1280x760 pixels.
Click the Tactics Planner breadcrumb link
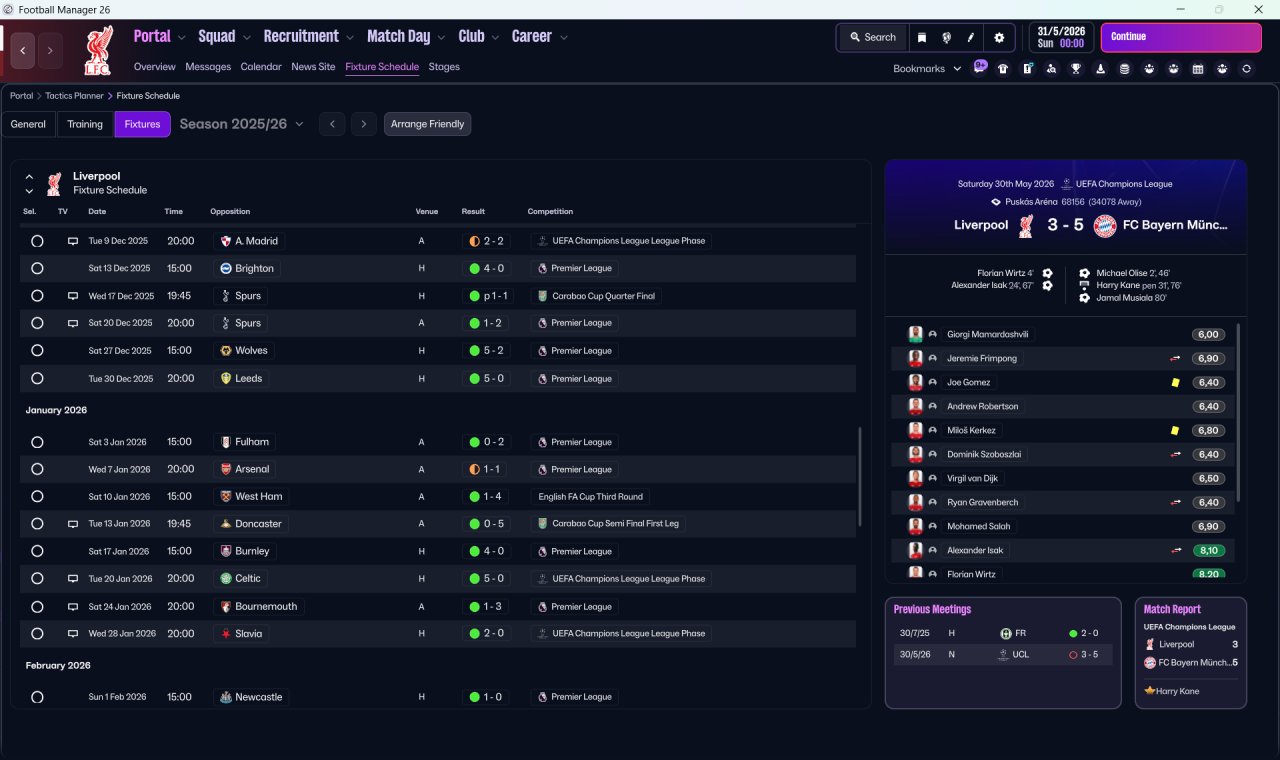coord(74,96)
